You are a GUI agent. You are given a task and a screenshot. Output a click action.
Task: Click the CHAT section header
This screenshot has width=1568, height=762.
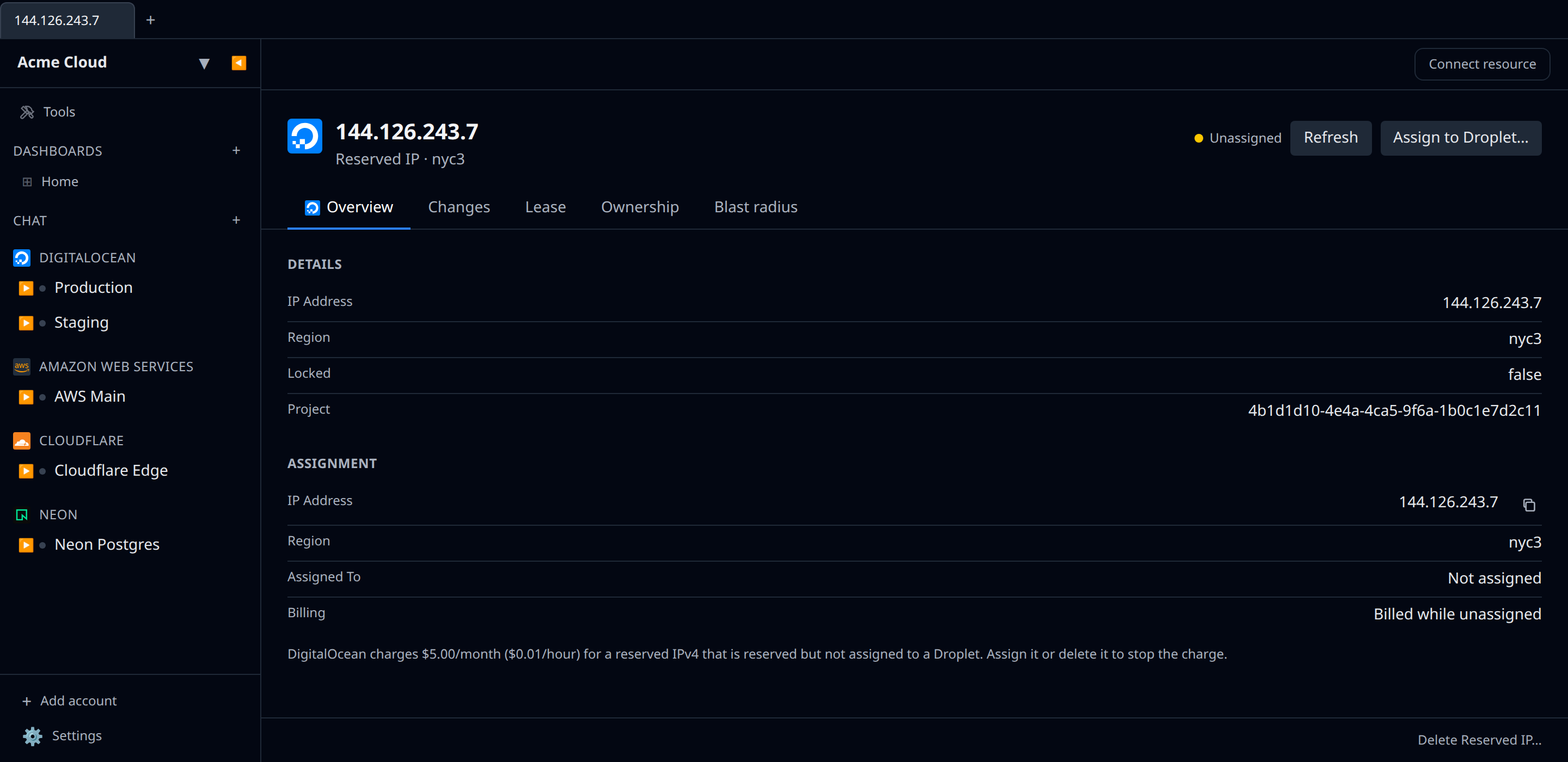tap(30, 220)
